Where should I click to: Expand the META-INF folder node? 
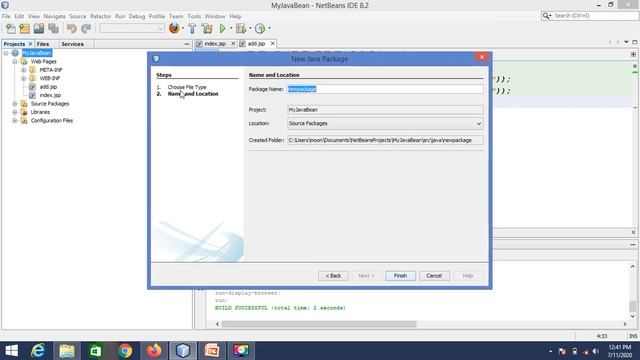24,70
